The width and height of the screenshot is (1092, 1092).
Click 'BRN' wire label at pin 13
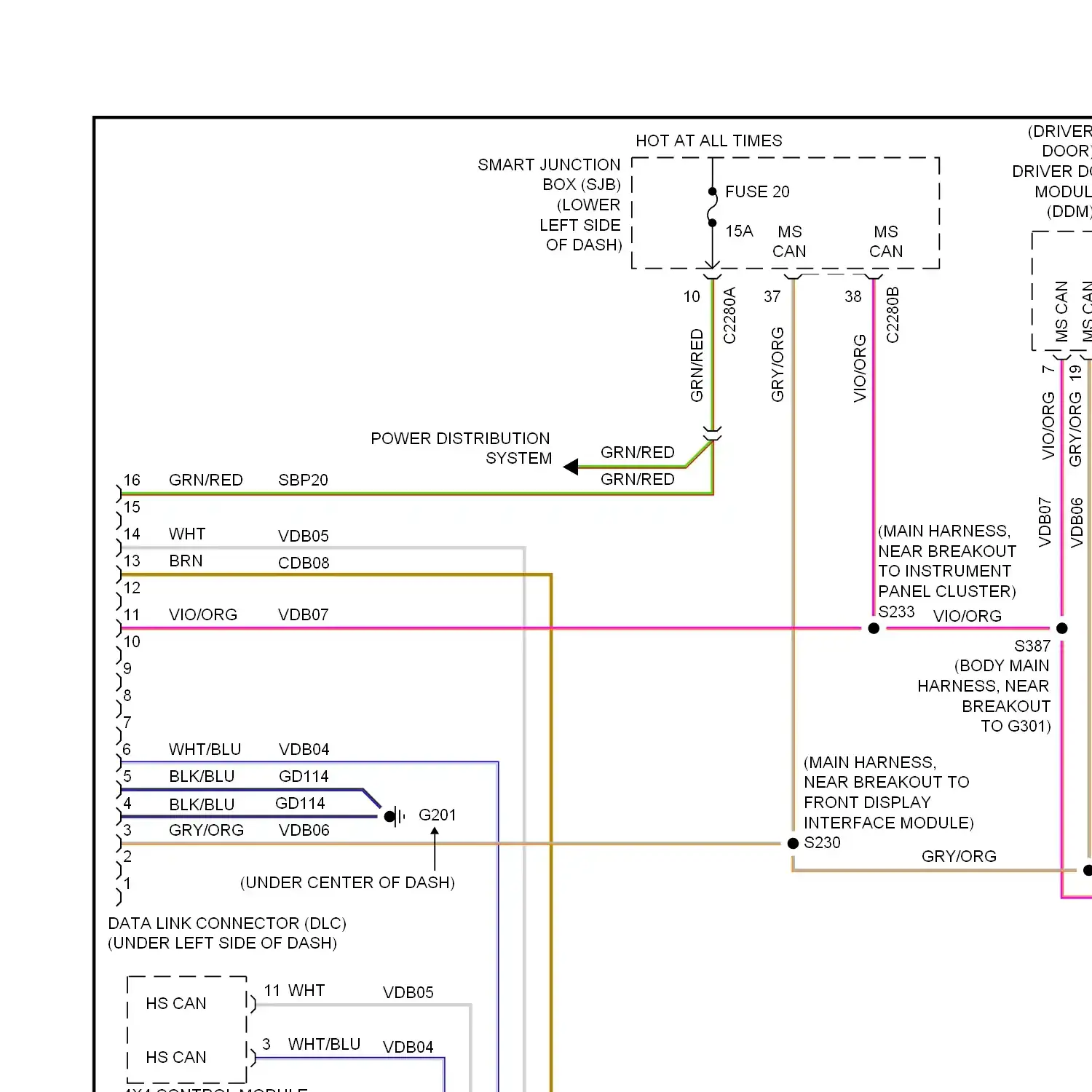click(x=186, y=561)
